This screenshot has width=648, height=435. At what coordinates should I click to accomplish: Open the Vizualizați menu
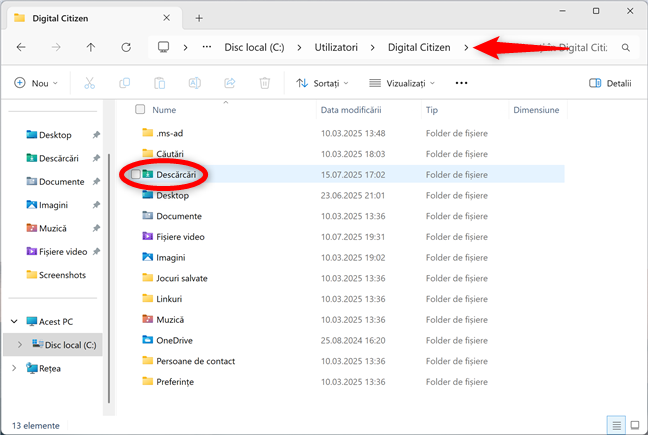[x=405, y=84]
